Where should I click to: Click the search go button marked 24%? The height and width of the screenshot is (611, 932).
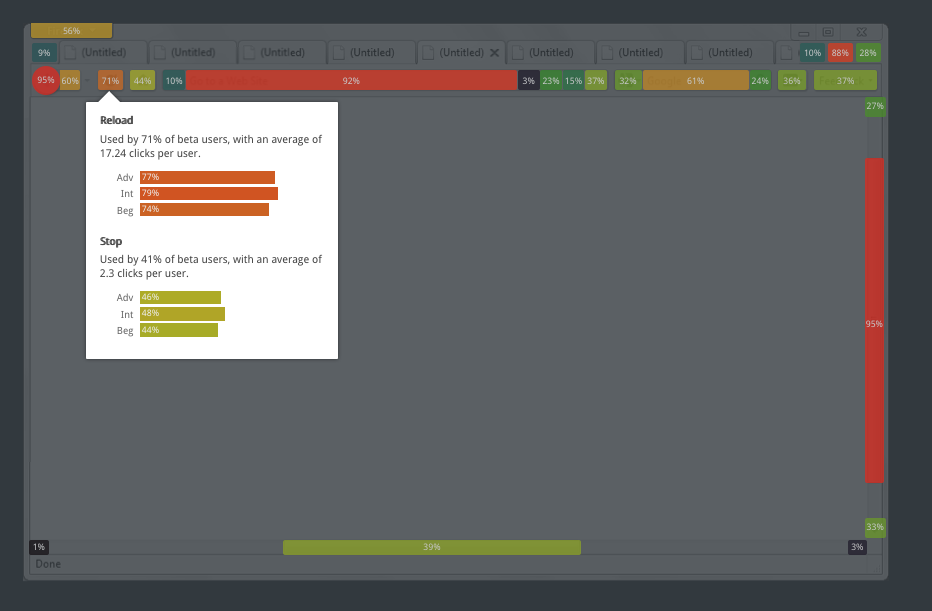[x=760, y=80]
